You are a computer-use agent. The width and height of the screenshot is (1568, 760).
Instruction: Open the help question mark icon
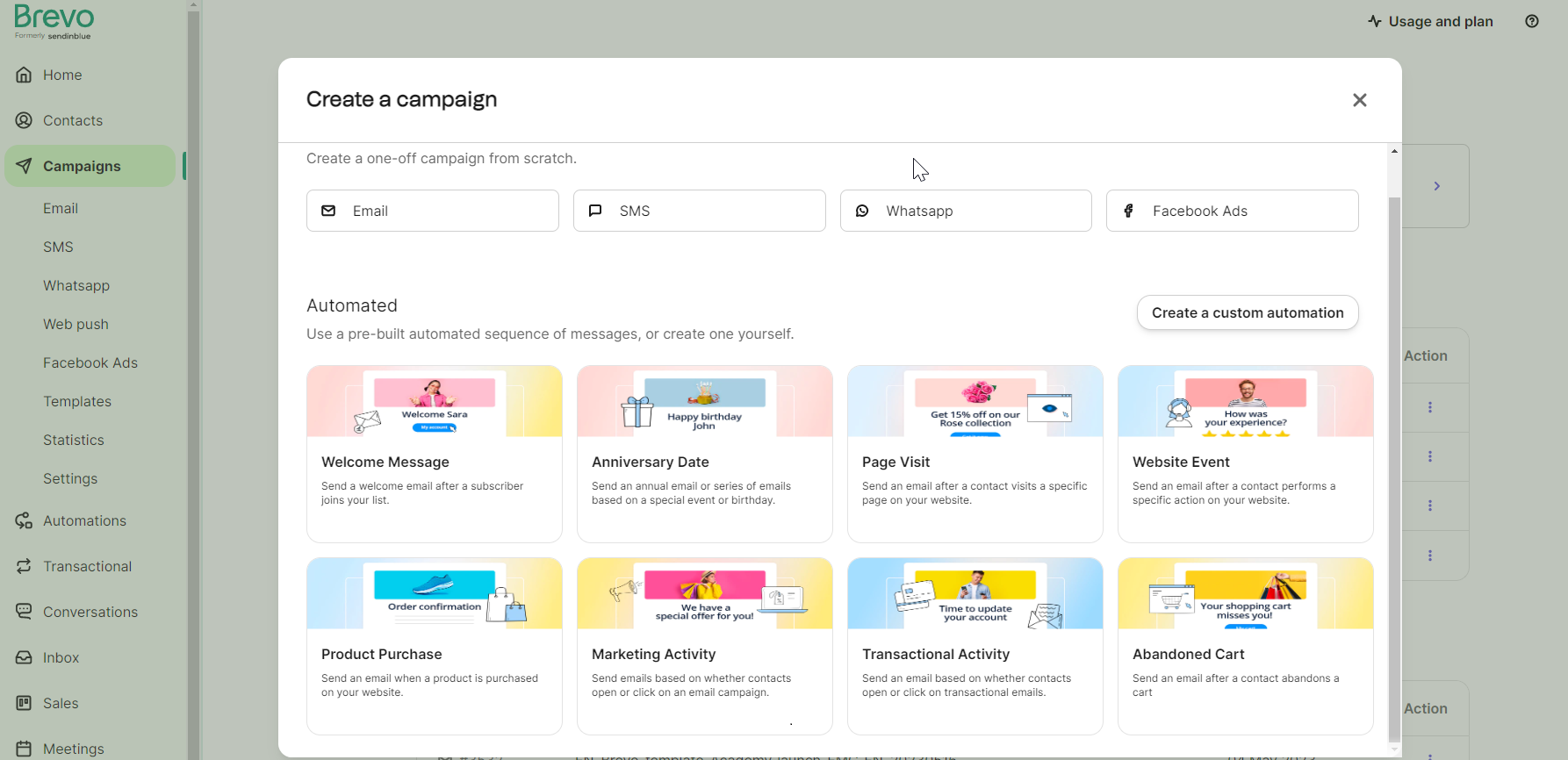click(x=1532, y=22)
